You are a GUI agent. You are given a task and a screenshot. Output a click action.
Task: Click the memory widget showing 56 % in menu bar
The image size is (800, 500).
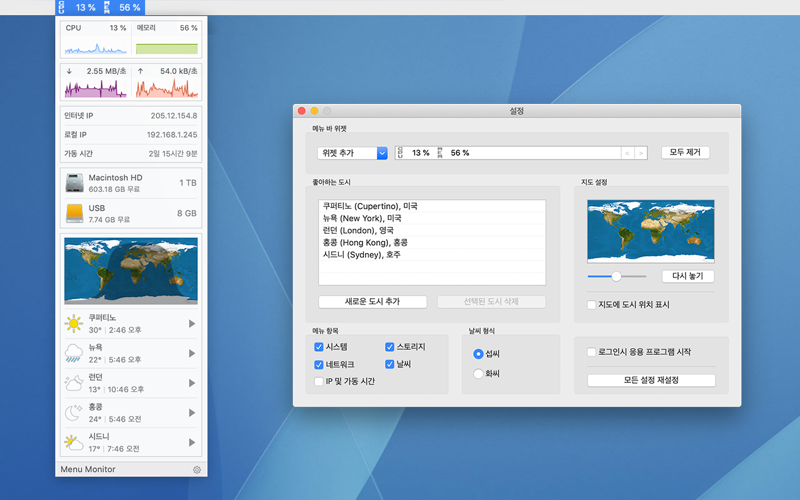(x=122, y=7)
